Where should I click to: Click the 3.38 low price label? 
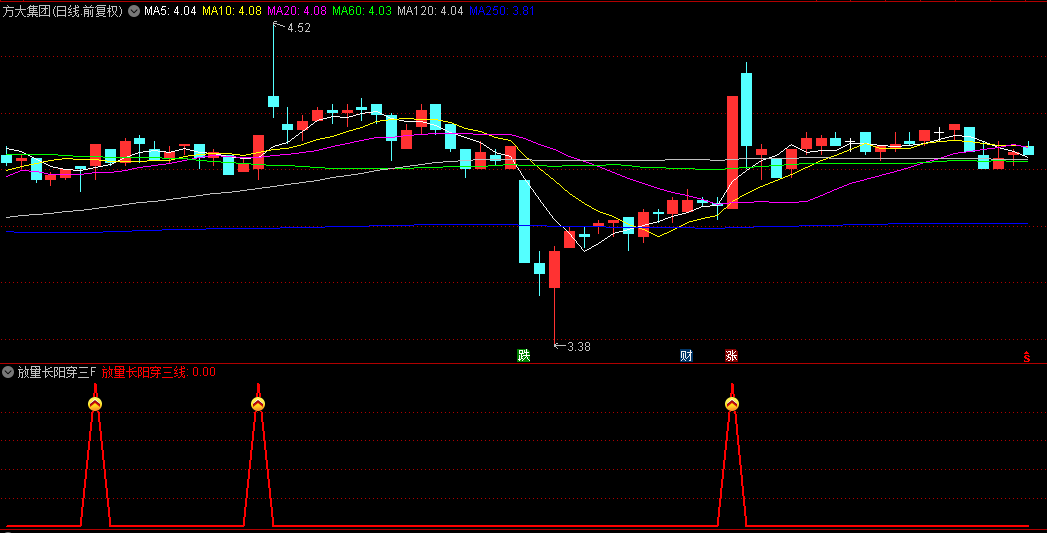[x=579, y=347]
